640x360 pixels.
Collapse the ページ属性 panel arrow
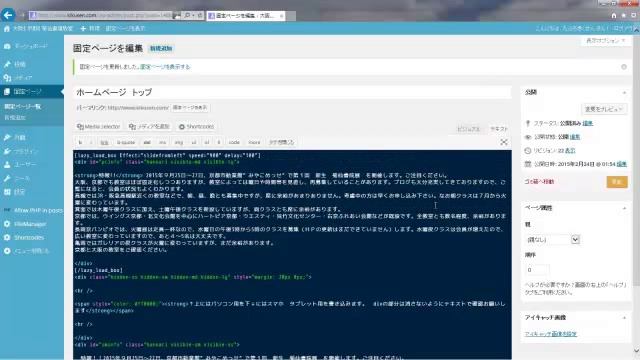click(624, 208)
